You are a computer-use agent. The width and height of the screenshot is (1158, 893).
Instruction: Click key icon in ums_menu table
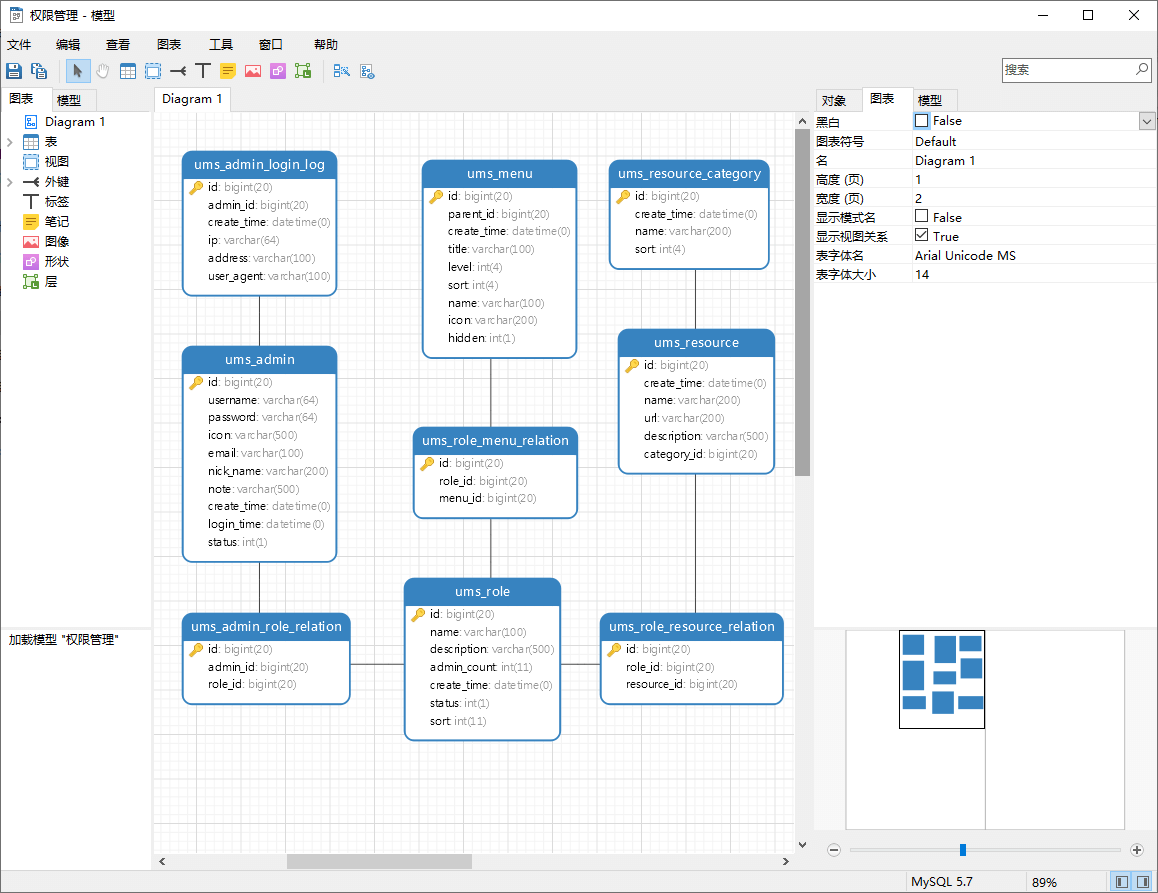click(x=436, y=196)
